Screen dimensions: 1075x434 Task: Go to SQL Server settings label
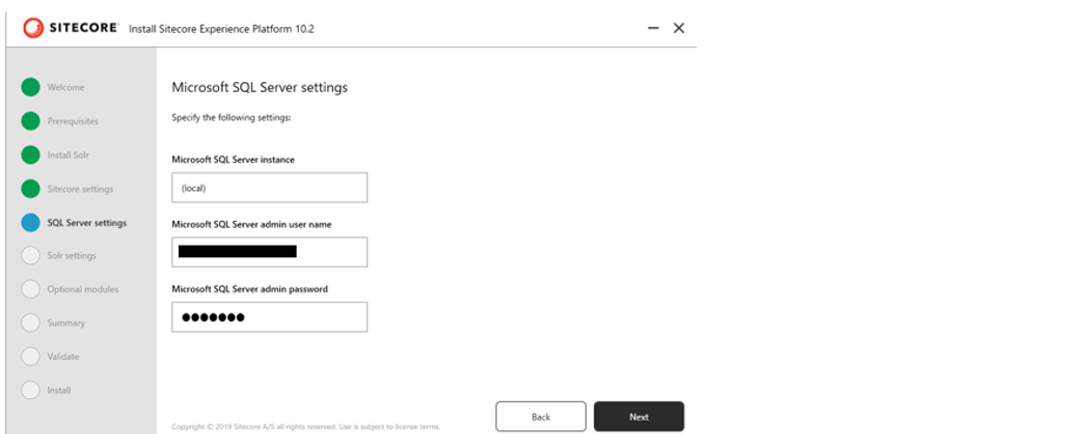[87, 223]
